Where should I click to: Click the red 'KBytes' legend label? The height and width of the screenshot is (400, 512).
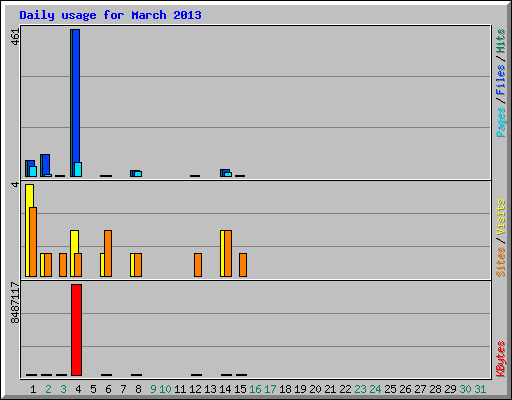(x=501, y=359)
